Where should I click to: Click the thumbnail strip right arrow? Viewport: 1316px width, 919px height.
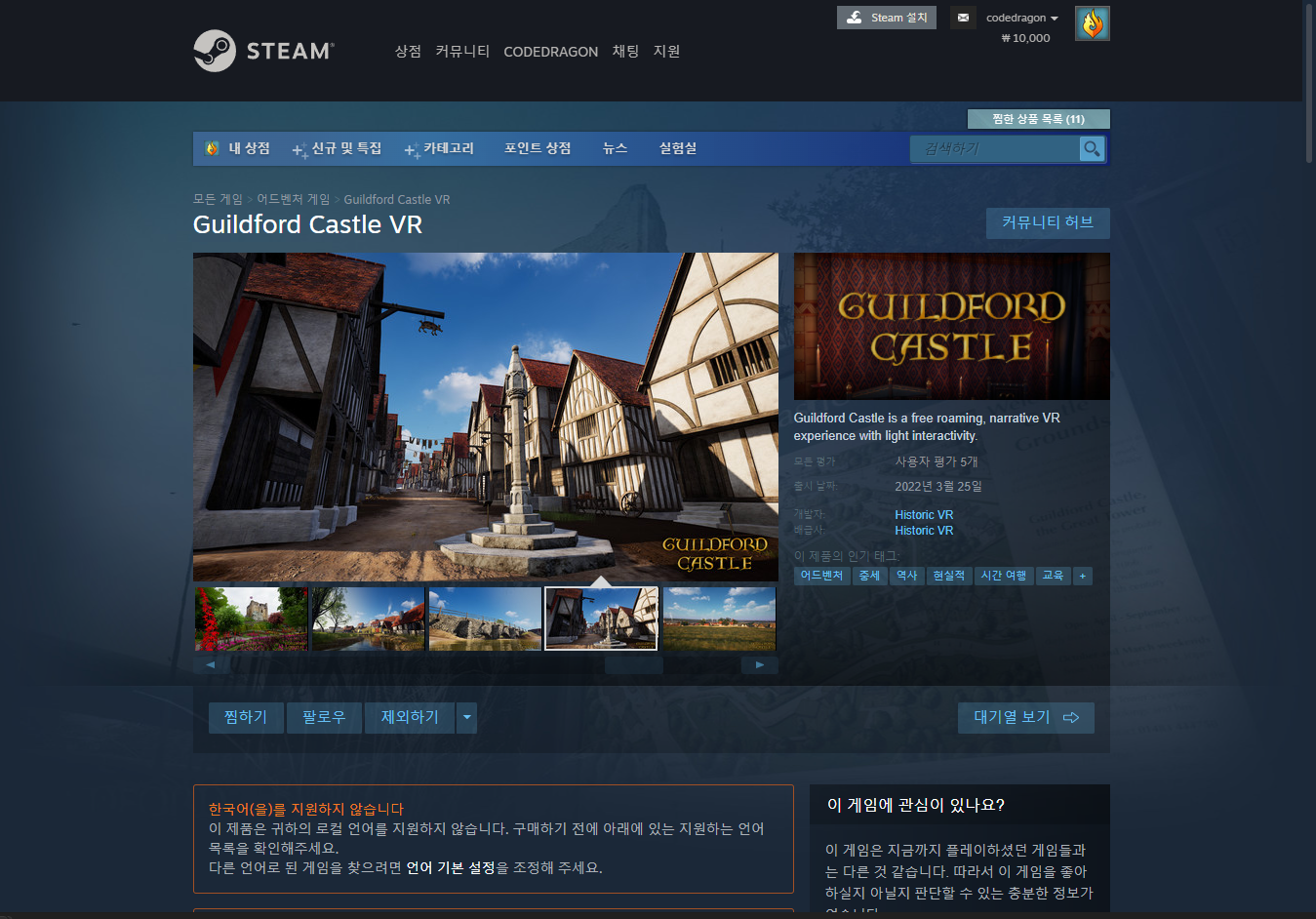760,664
